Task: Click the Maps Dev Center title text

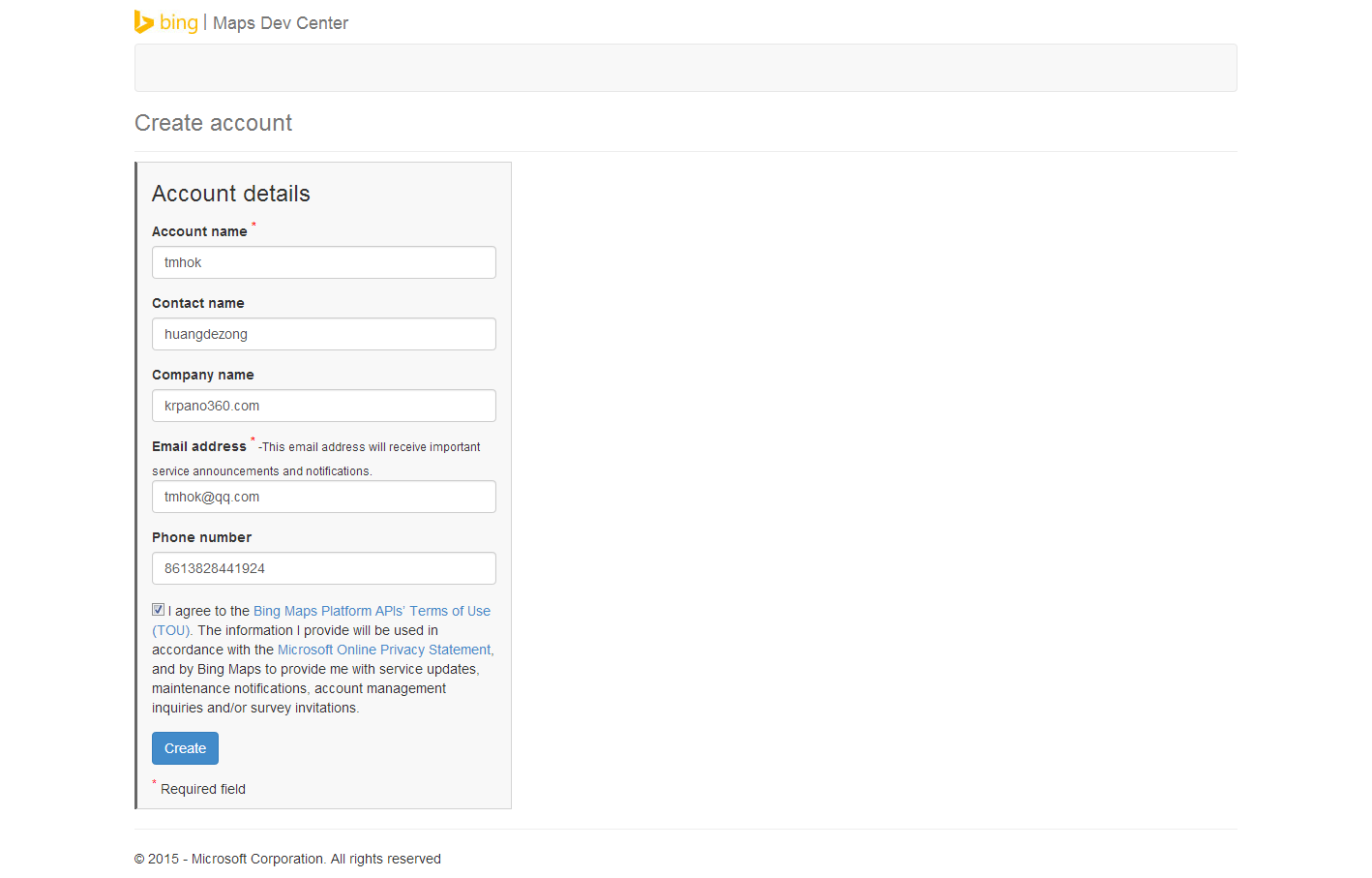Action: coord(280,23)
